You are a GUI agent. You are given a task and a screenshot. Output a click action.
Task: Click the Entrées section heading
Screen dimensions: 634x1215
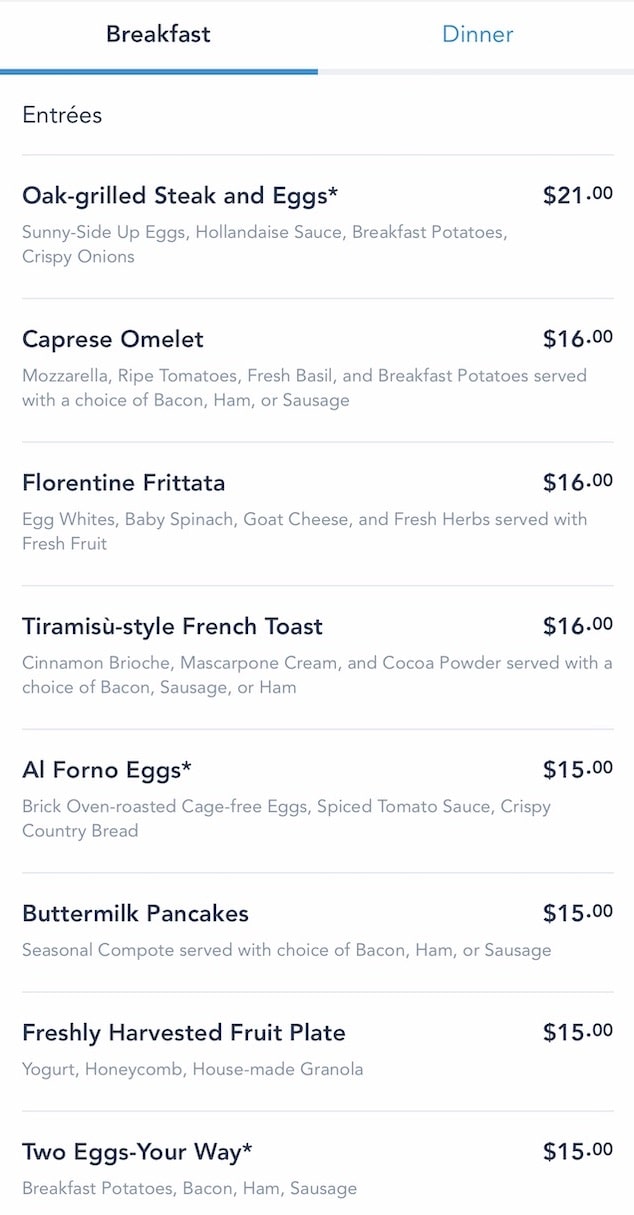tap(62, 115)
